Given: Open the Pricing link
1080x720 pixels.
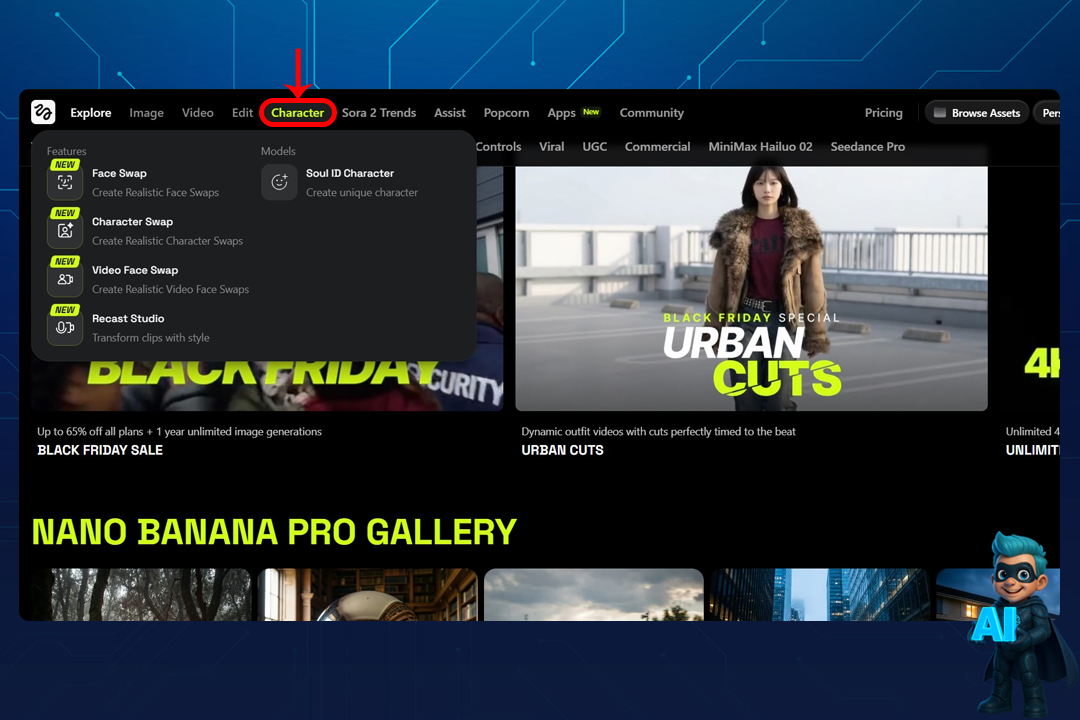Looking at the screenshot, I should point(883,113).
